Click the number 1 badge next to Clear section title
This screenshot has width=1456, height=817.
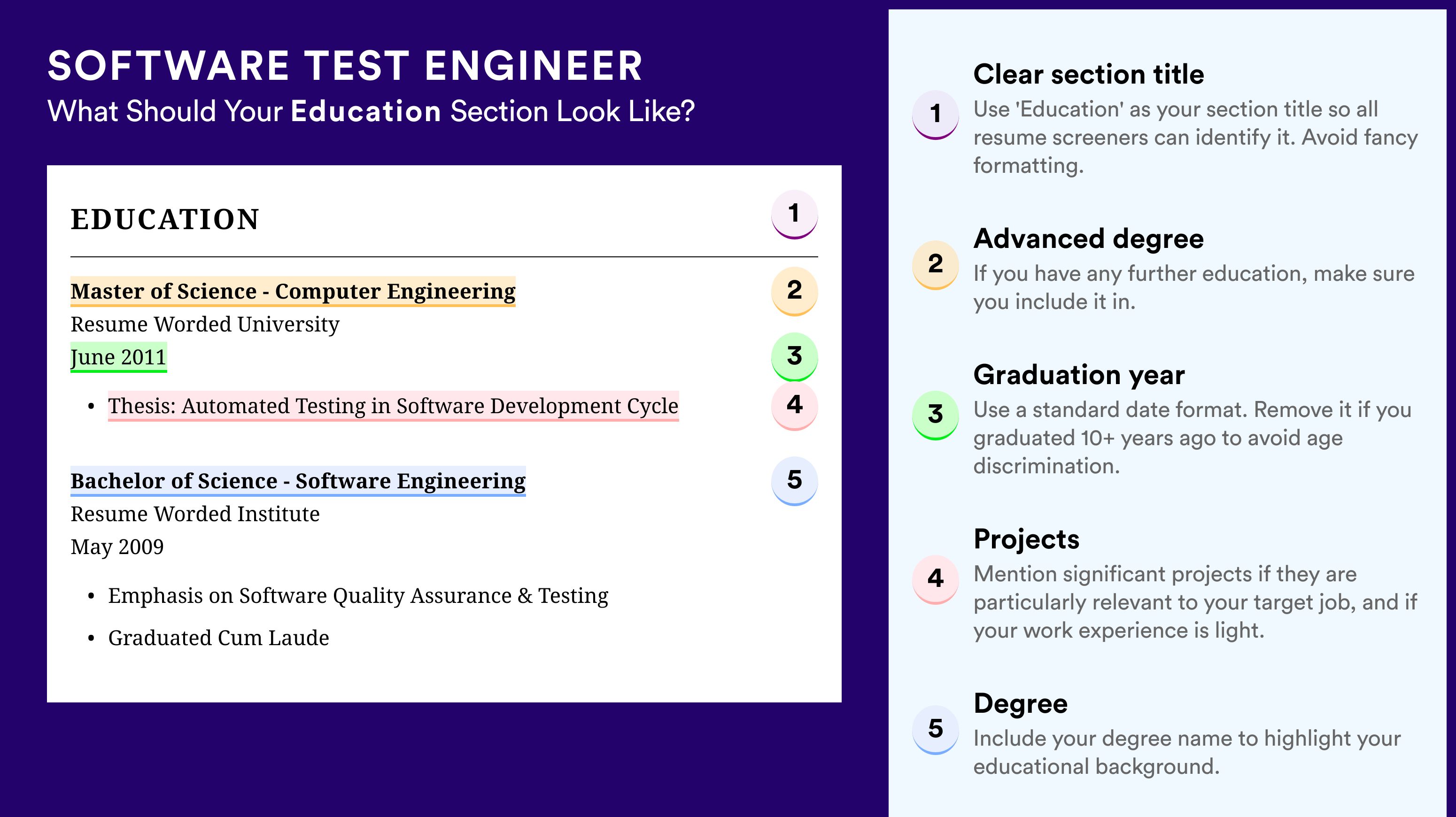click(936, 115)
